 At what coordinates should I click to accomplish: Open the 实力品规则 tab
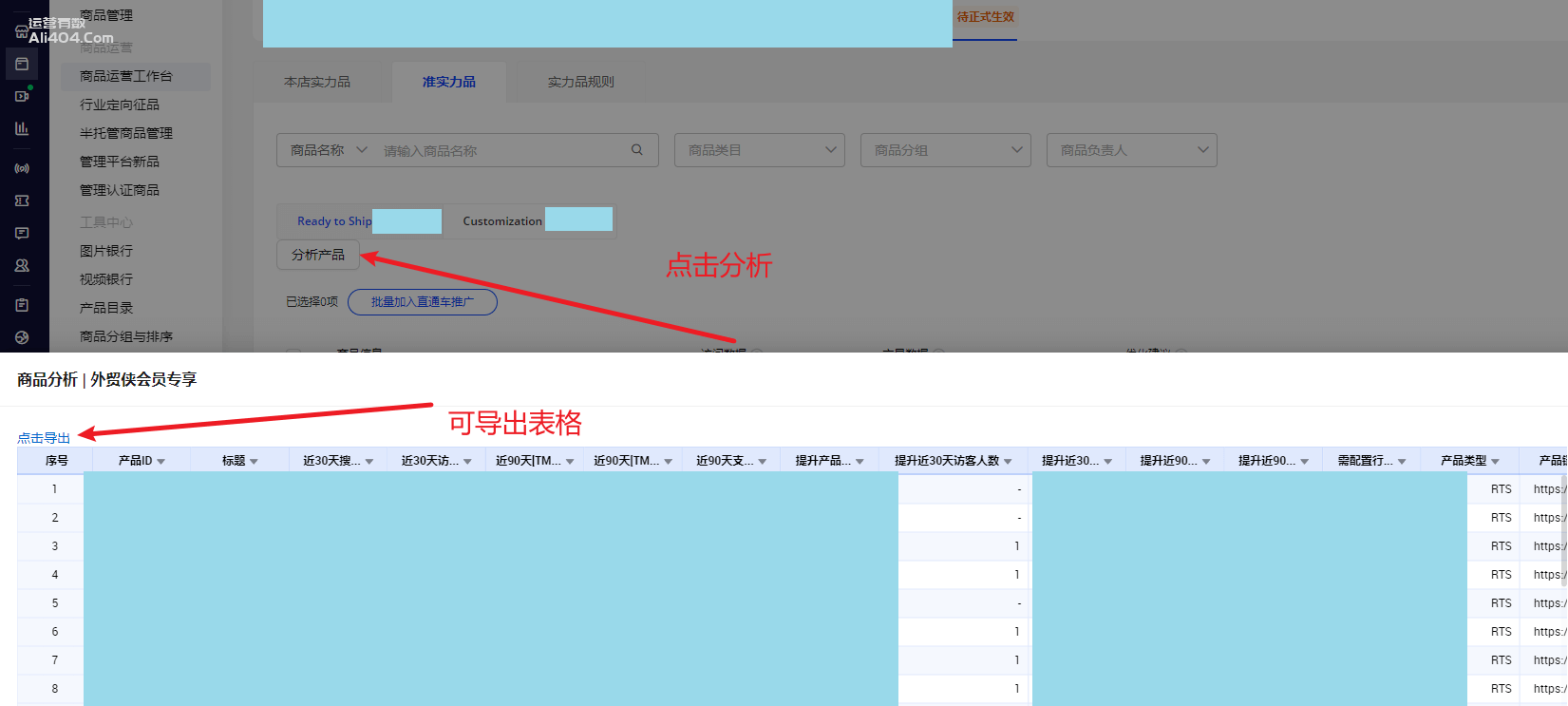click(581, 83)
